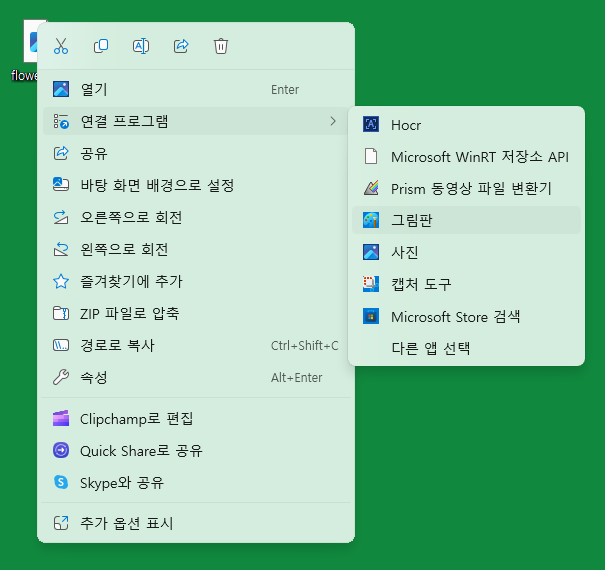The height and width of the screenshot is (570, 605).
Task: Select Clipchamp로 편집
Action: (x=196, y=418)
